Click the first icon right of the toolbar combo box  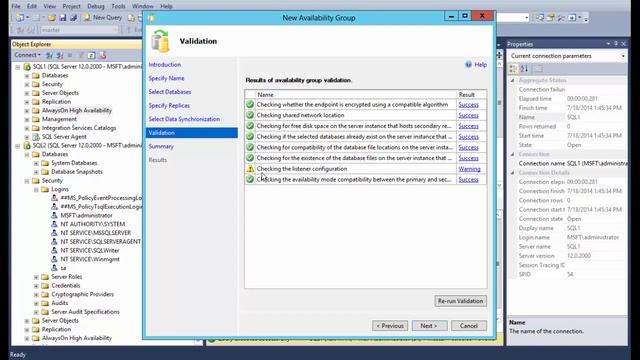[x=540, y=18]
